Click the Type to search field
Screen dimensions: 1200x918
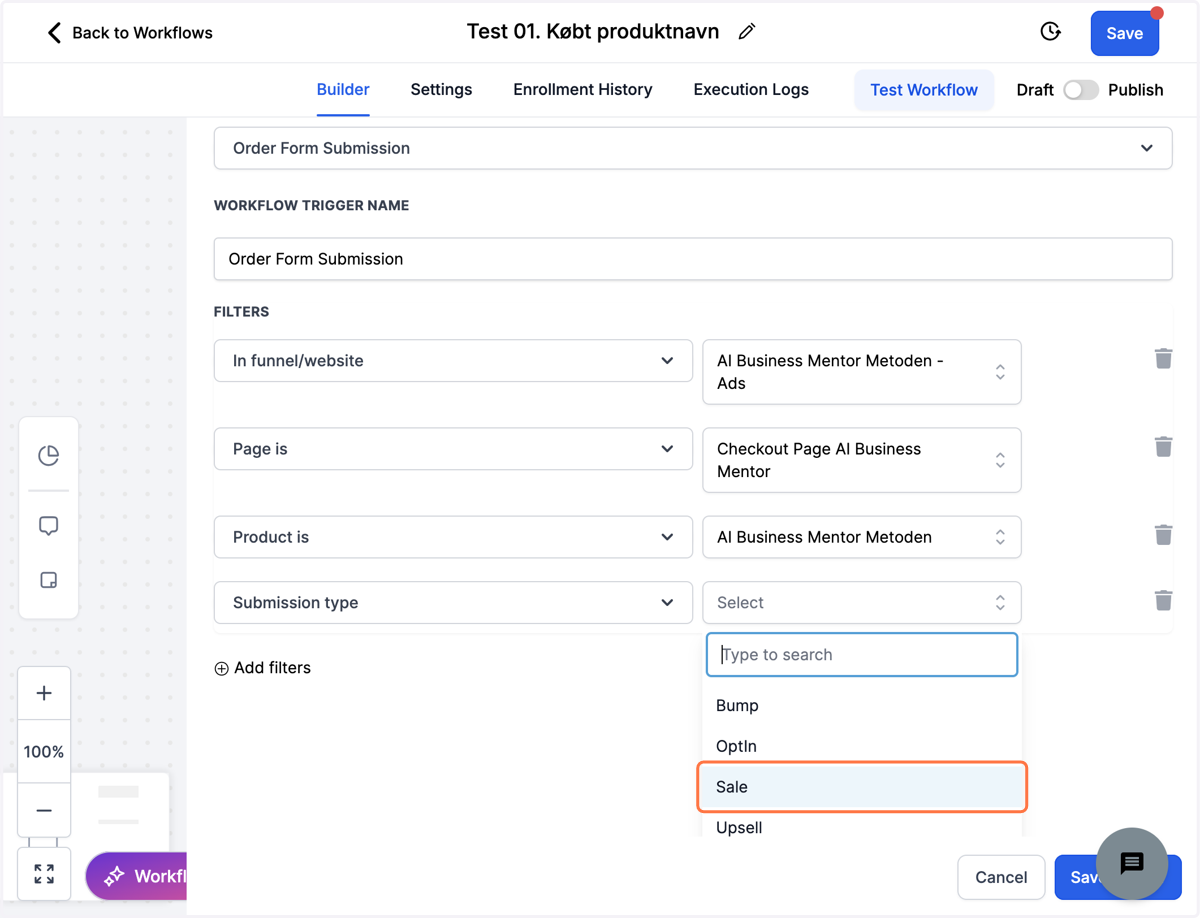[862, 654]
